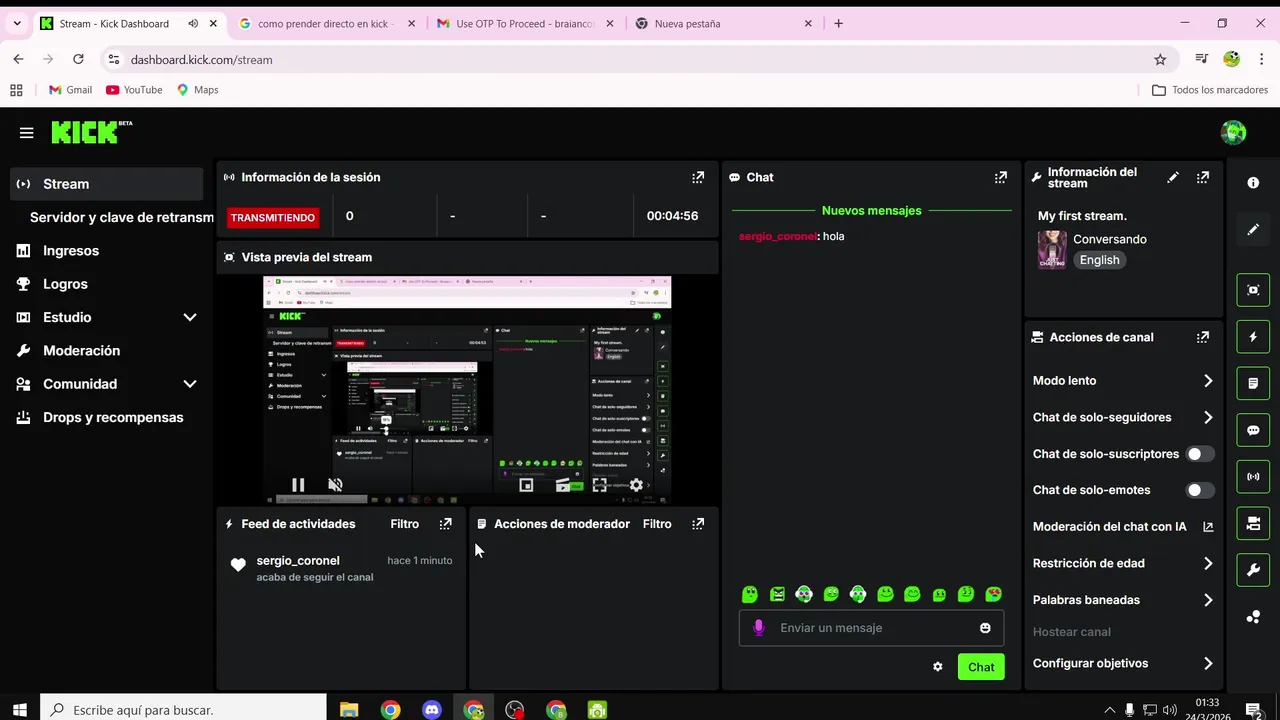Toggle Chat de solo-suscriptores switch
The image size is (1280, 720).
(x=1200, y=454)
